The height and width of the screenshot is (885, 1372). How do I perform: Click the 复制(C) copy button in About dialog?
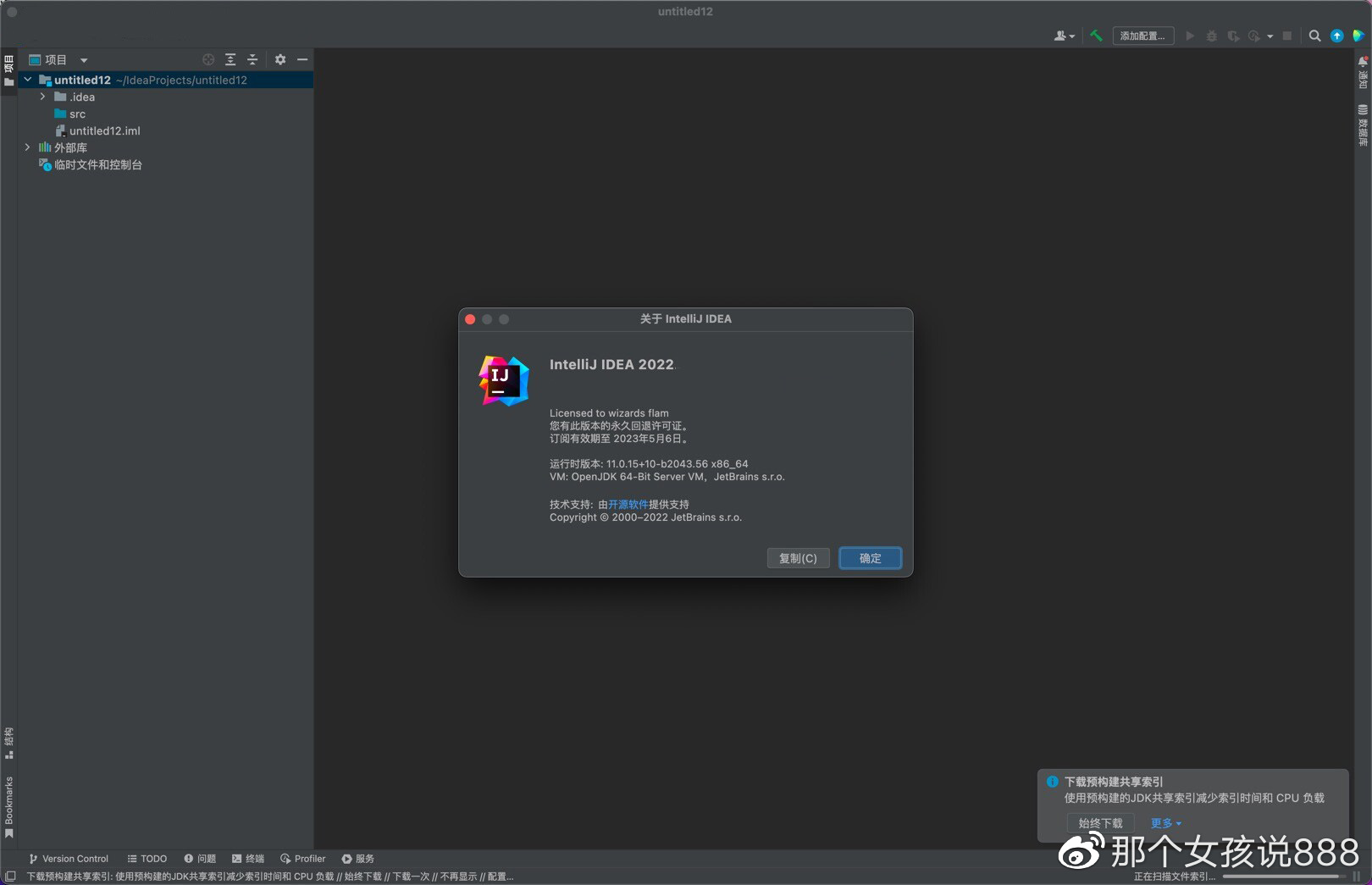point(798,558)
